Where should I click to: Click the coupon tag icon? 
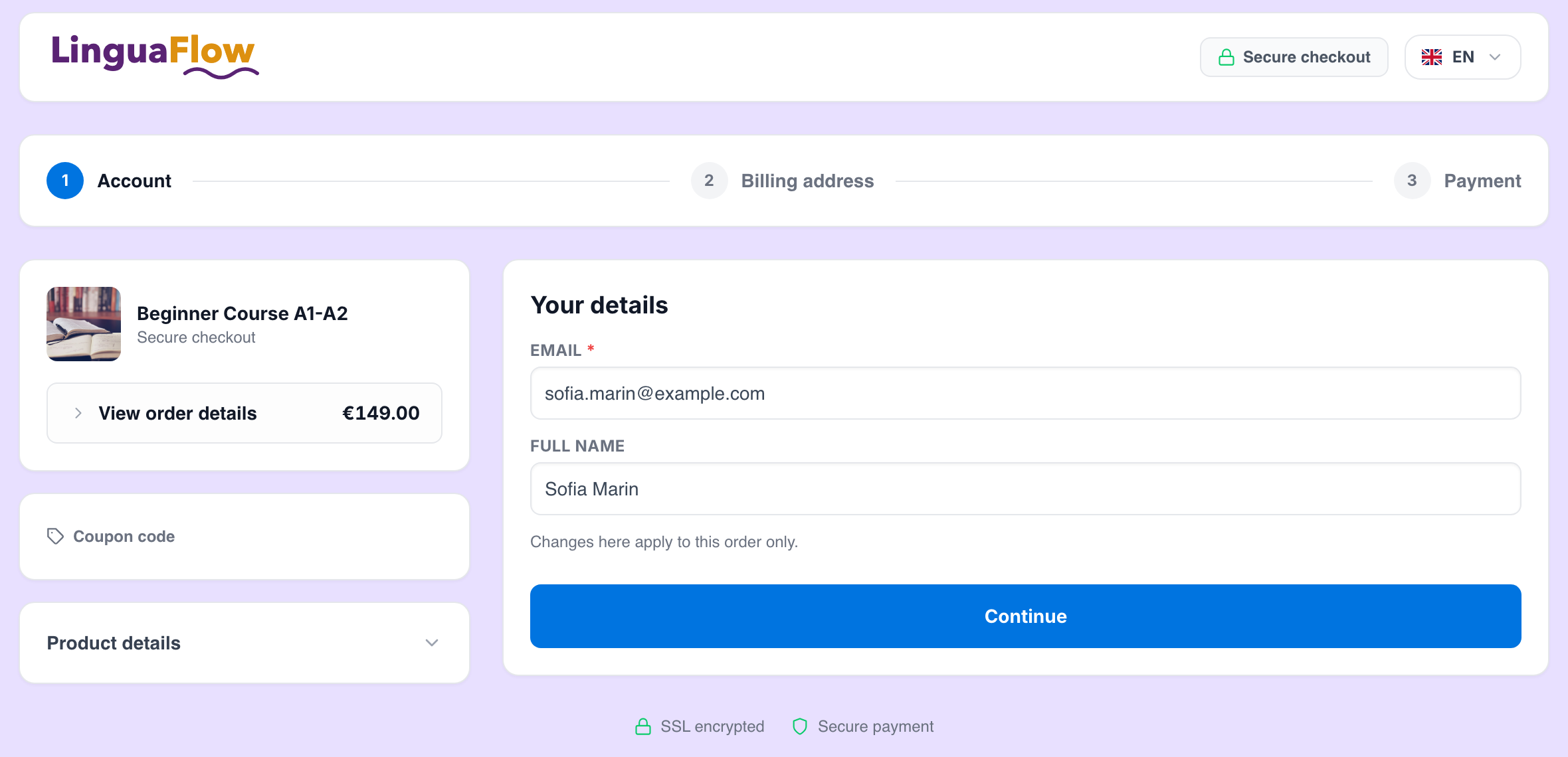coord(55,536)
